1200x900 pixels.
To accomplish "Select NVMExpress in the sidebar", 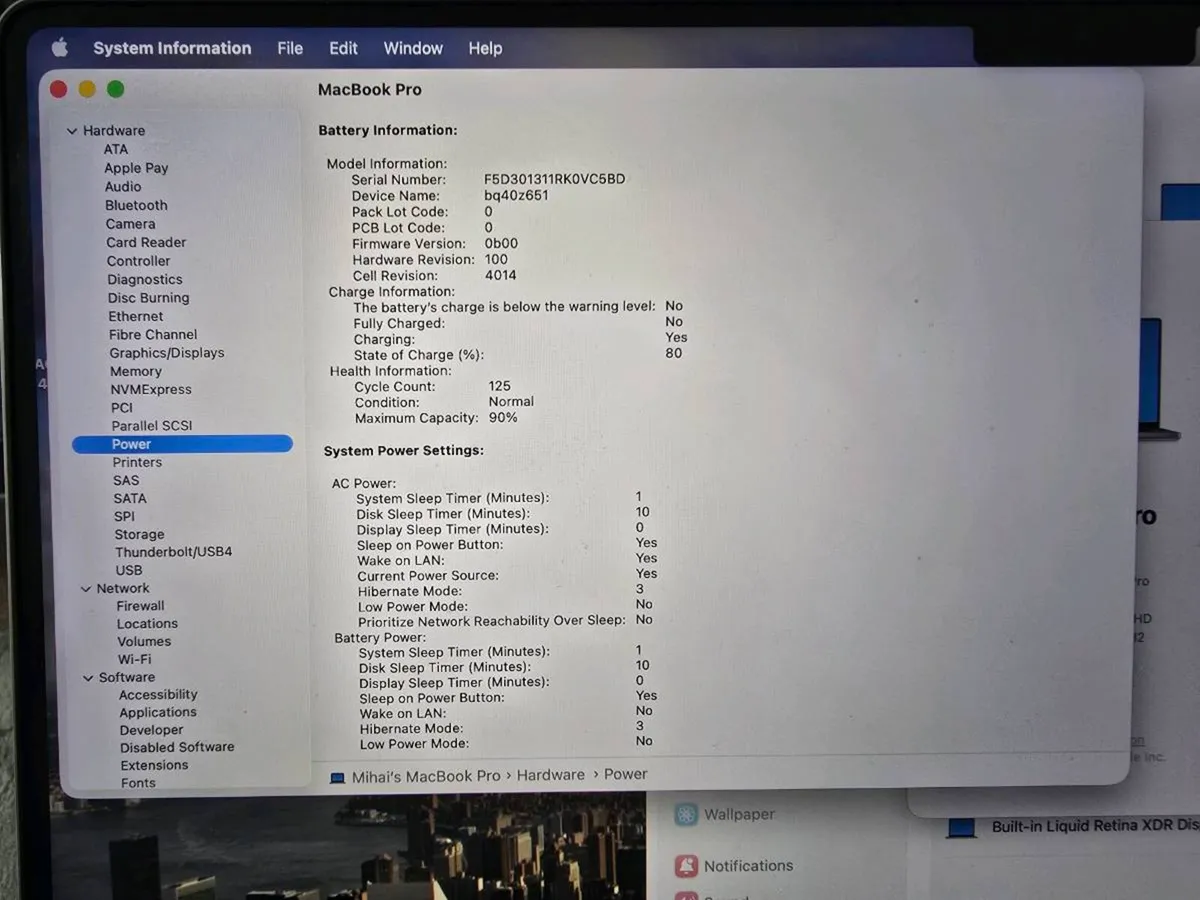I will click(x=151, y=390).
